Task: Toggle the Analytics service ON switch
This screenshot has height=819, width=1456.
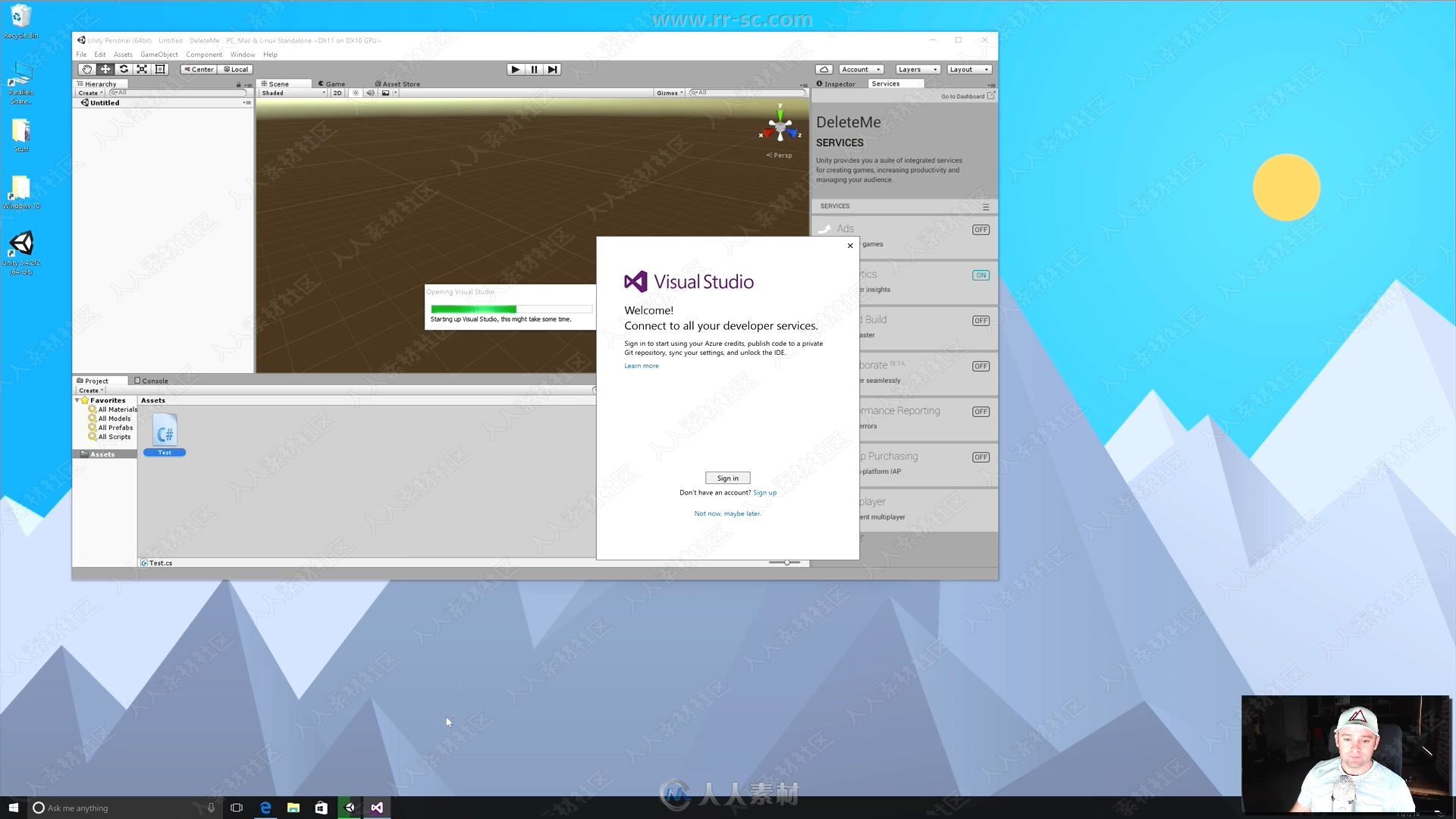Action: (981, 275)
